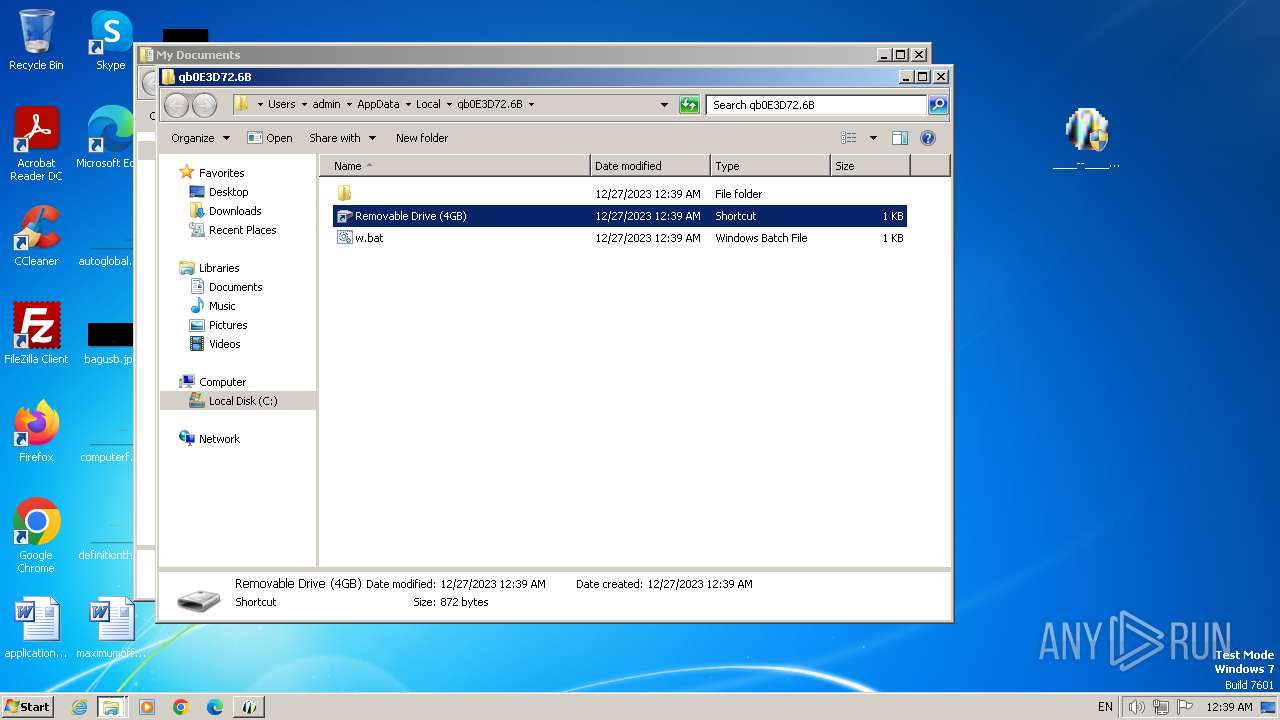Select Pictures library in navigation pane

[x=228, y=325]
